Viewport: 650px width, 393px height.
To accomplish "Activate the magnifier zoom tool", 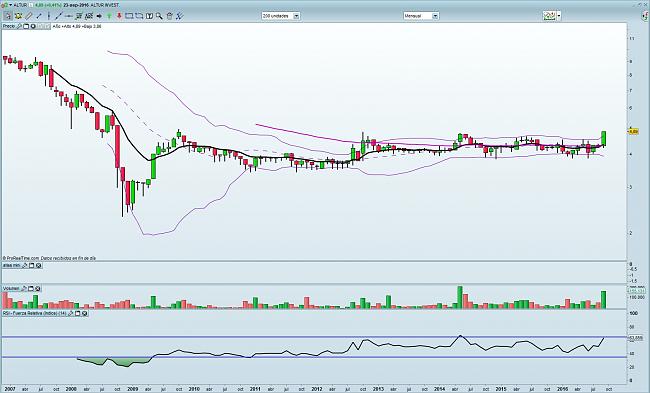I will pos(159,16).
